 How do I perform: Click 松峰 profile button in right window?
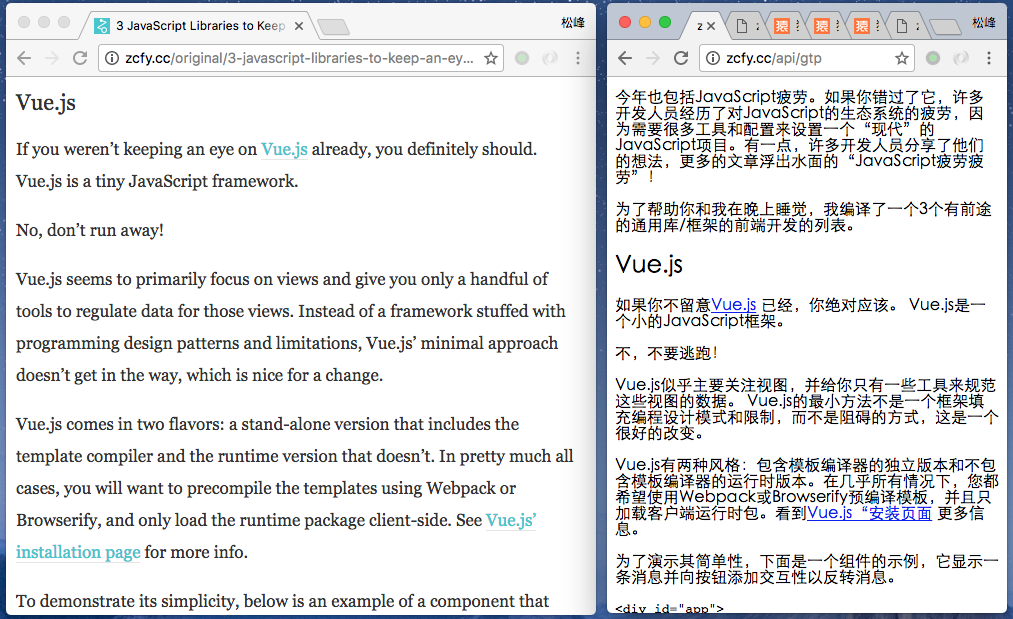(984, 23)
